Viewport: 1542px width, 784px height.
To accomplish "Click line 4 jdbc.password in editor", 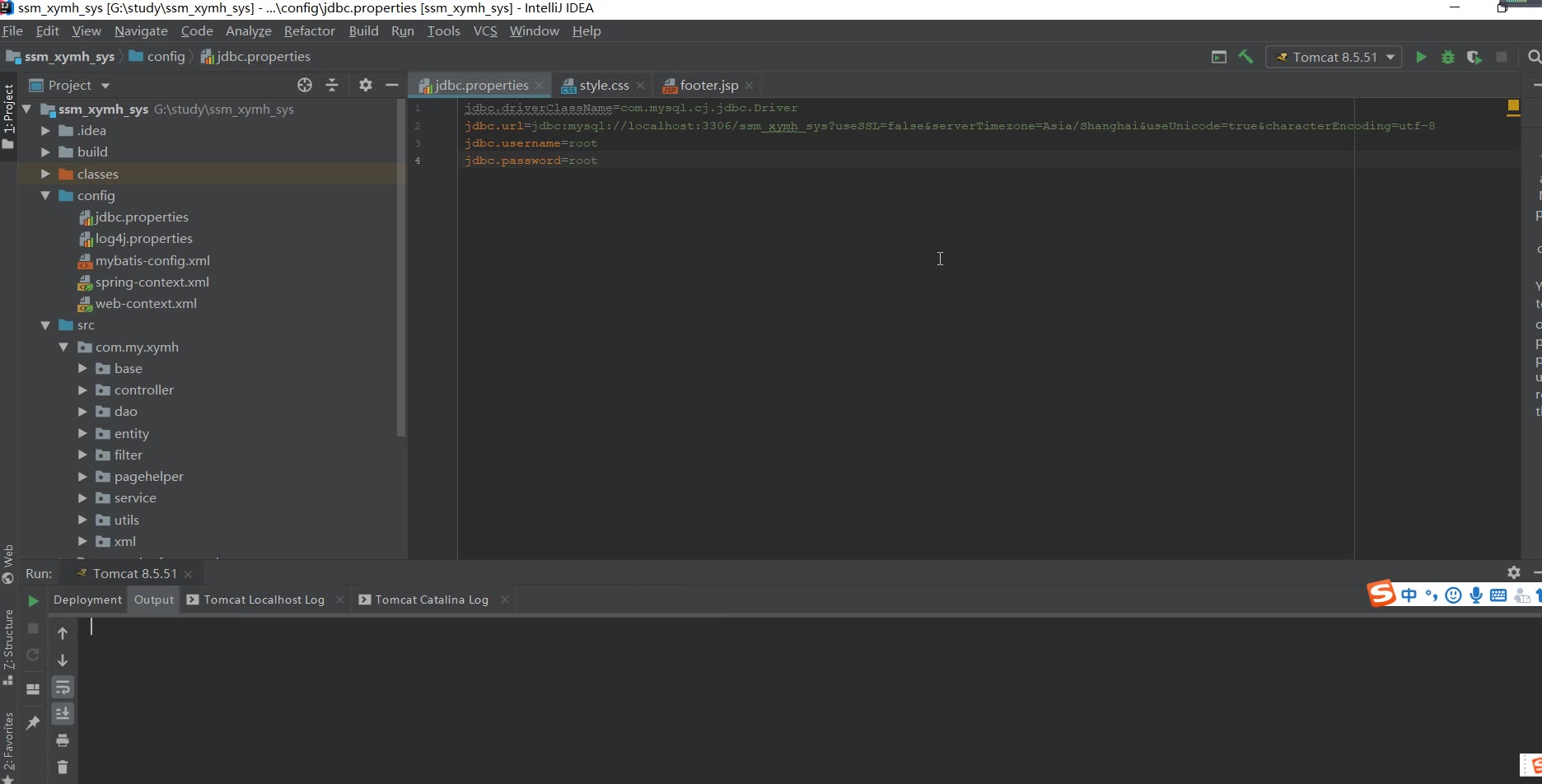I will [x=530, y=161].
